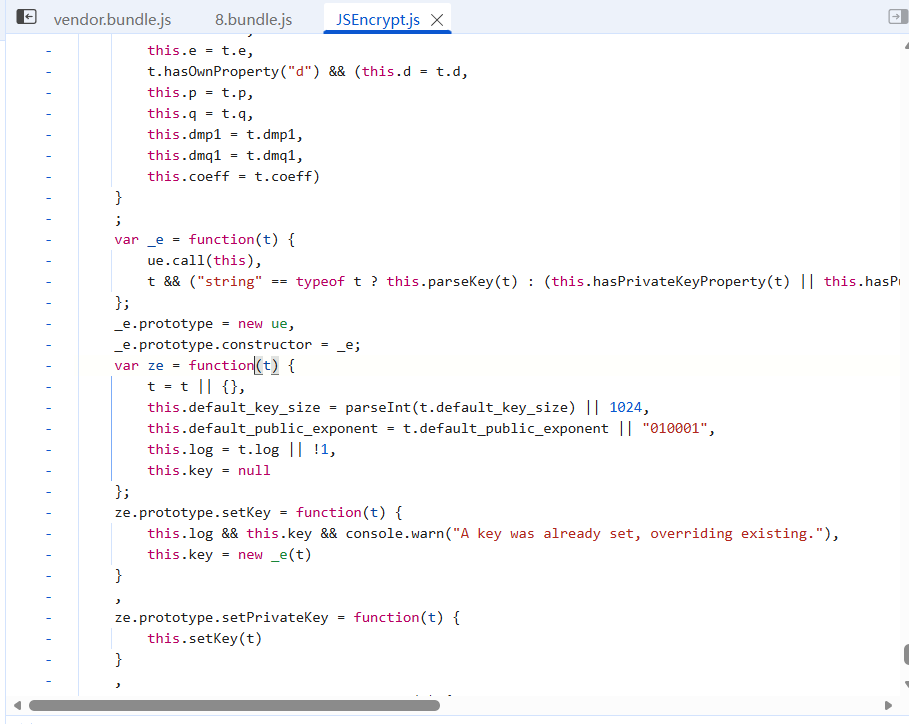Click the horizontal scrollbar thumb
Image resolution: width=909 pixels, height=724 pixels.
click(x=234, y=705)
